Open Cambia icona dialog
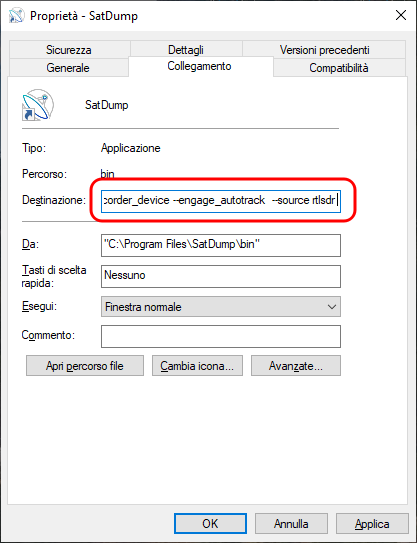Screen dimensions: 417x543 (197, 366)
